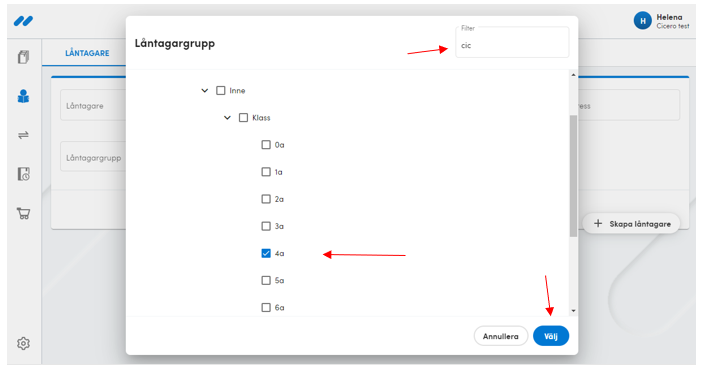Uncheck the 4a class checkbox
The height and width of the screenshot is (368, 701).
click(266, 254)
